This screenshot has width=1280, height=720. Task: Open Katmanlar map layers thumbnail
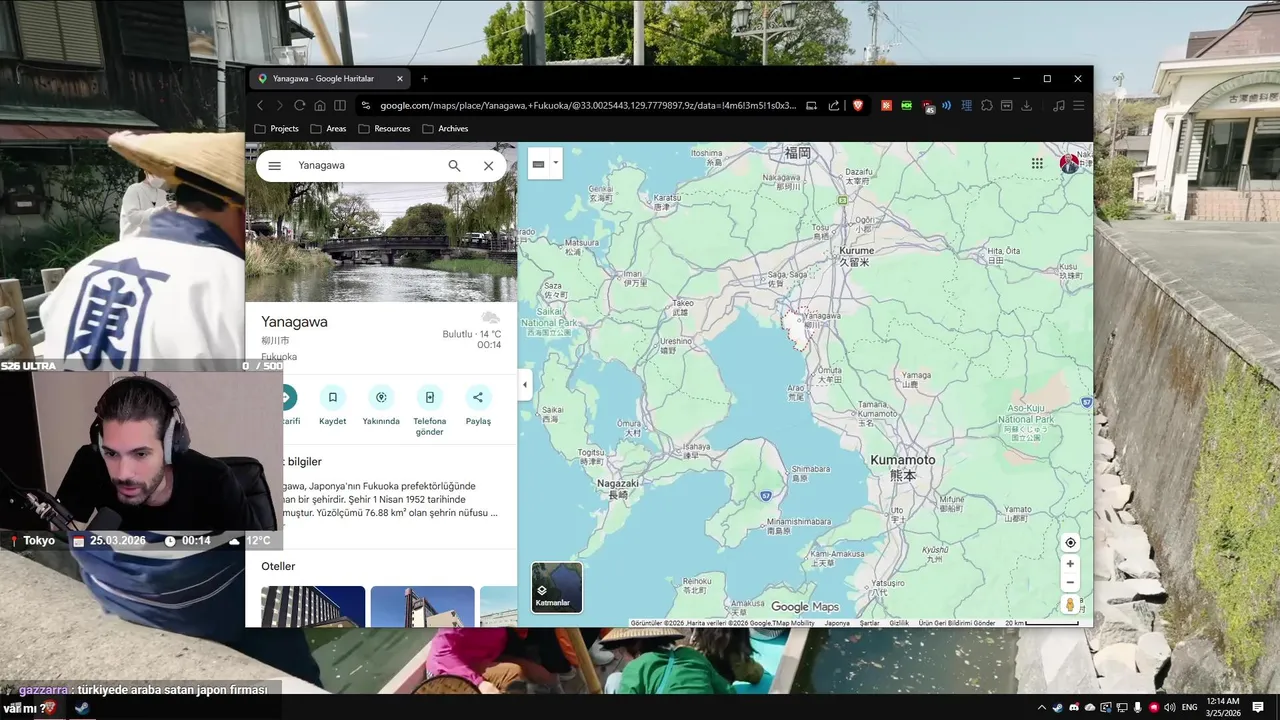(x=557, y=587)
